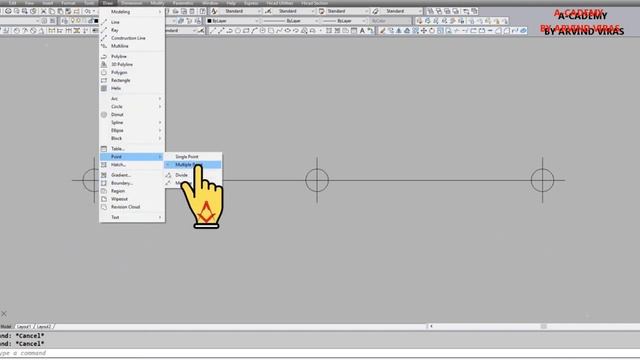Open Boundary... from the Draw menu
640x360 pixels.
coord(132,183)
